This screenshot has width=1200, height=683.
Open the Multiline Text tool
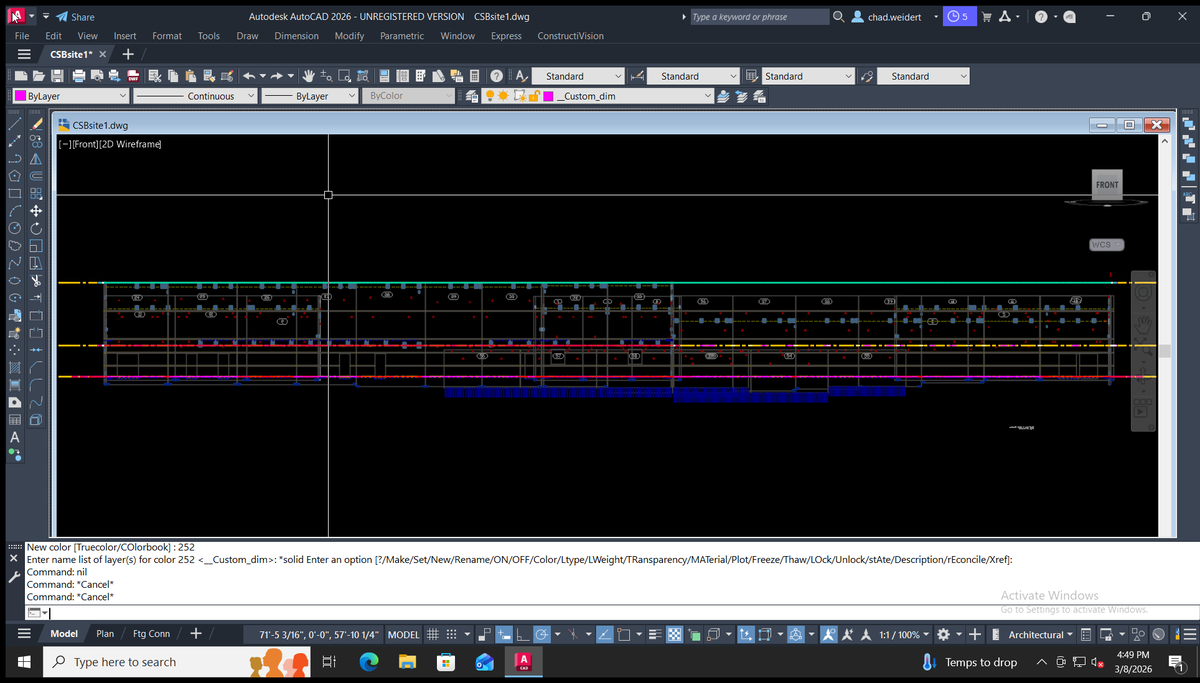(15, 437)
